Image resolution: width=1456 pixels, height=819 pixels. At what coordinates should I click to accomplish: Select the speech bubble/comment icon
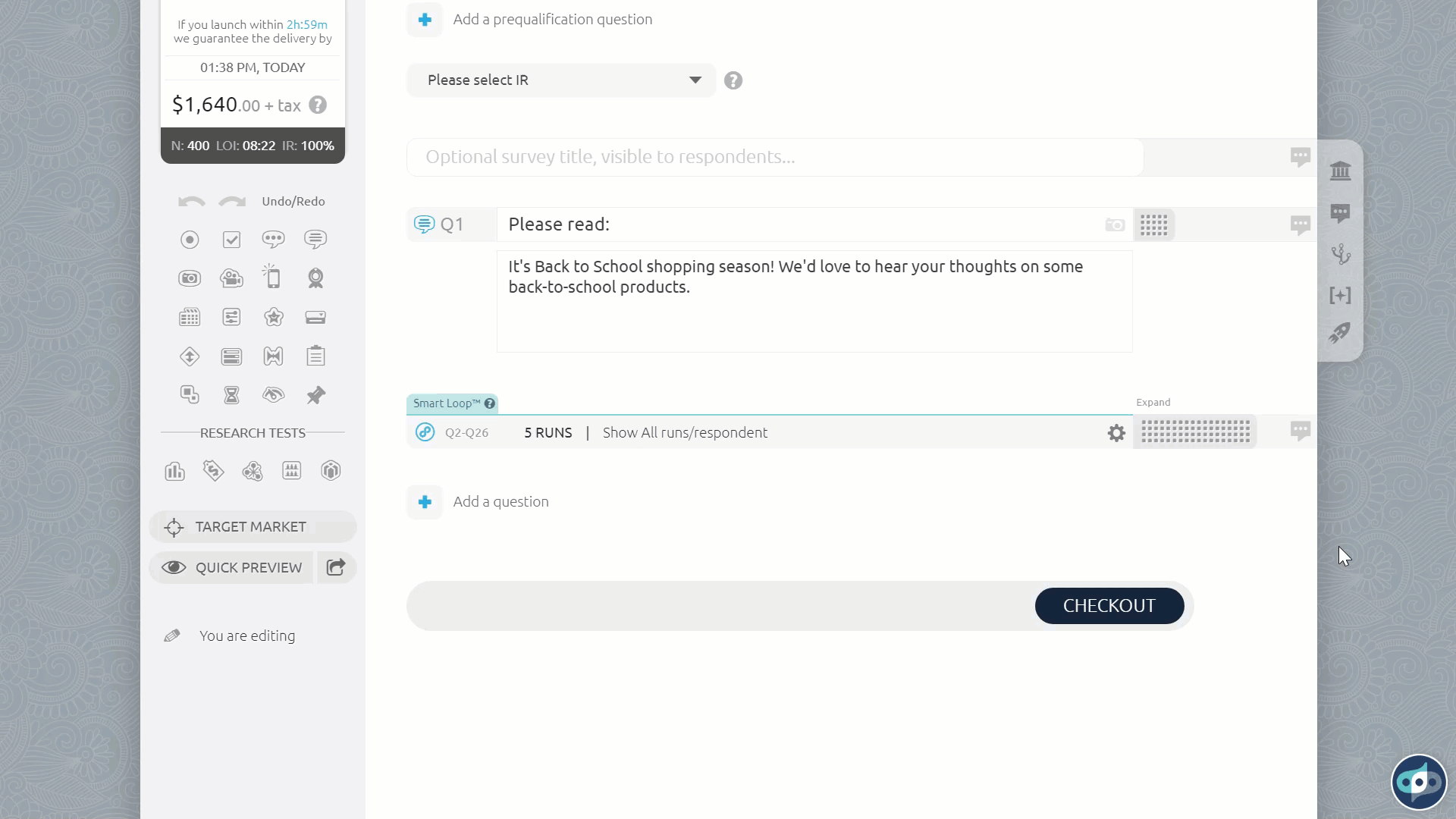coord(1341,212)
